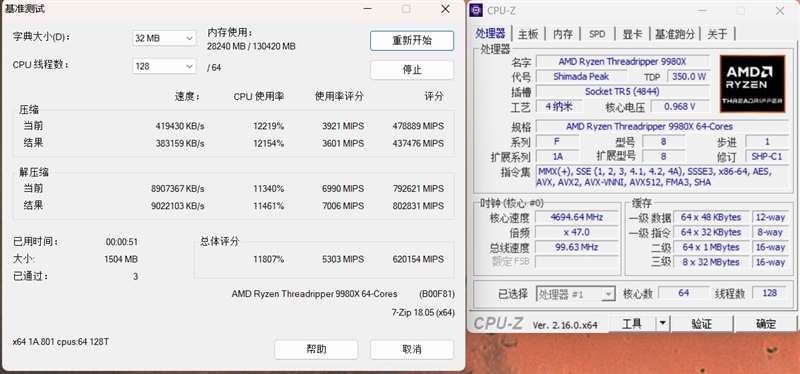Click the Shimada Peak code name field

pyautogui.click(x=582, y=77)
